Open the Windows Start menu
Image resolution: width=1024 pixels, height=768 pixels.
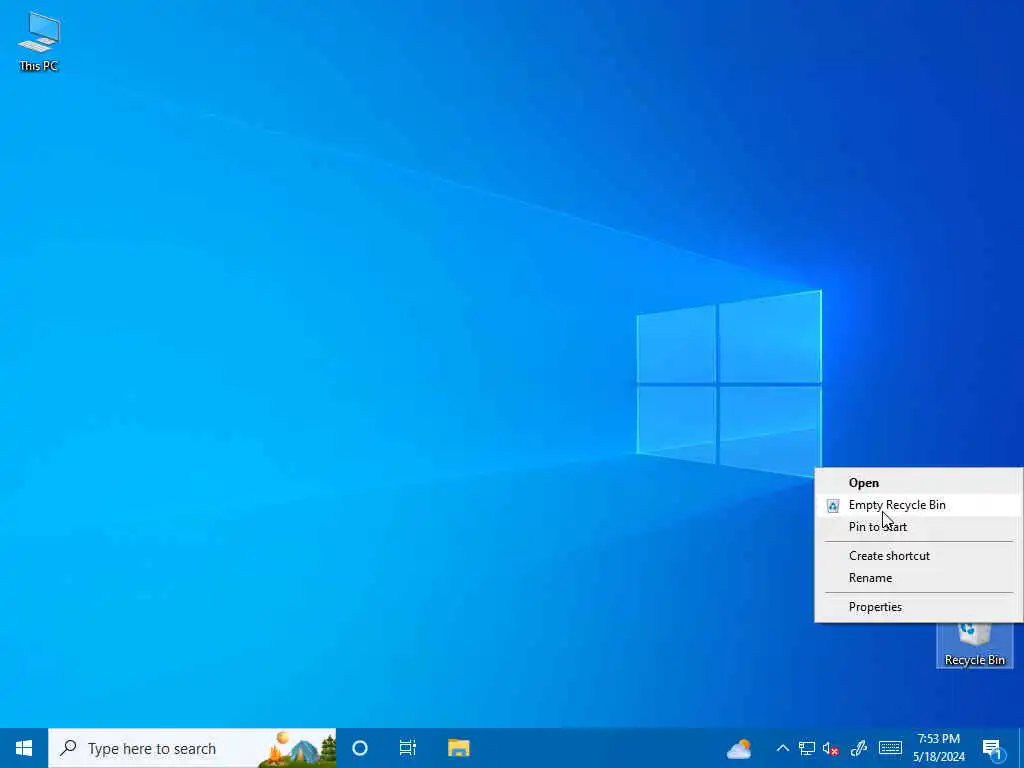[24, 748]
